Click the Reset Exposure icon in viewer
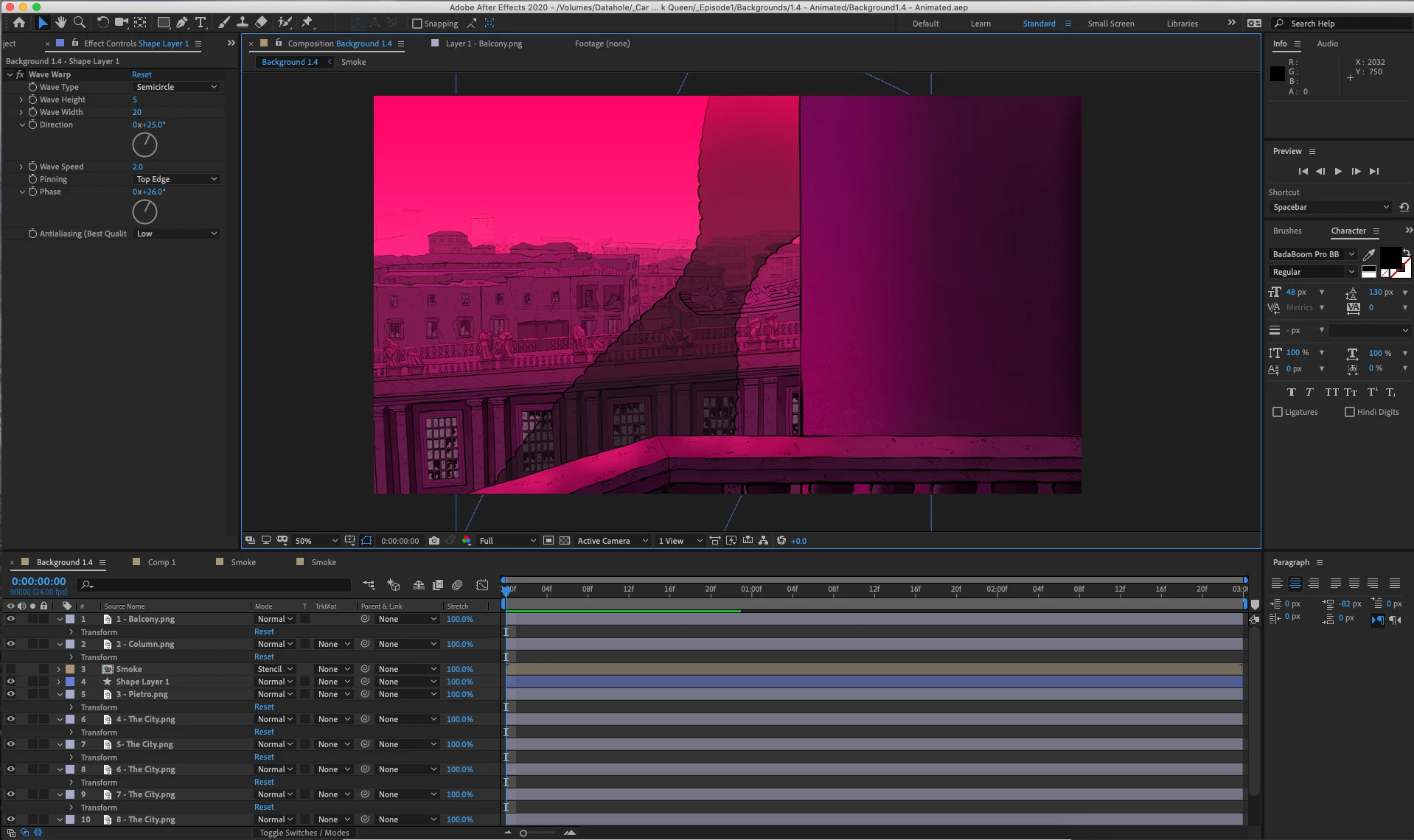The height and width of the screenshot is (840, 1414). click(781, 541)
